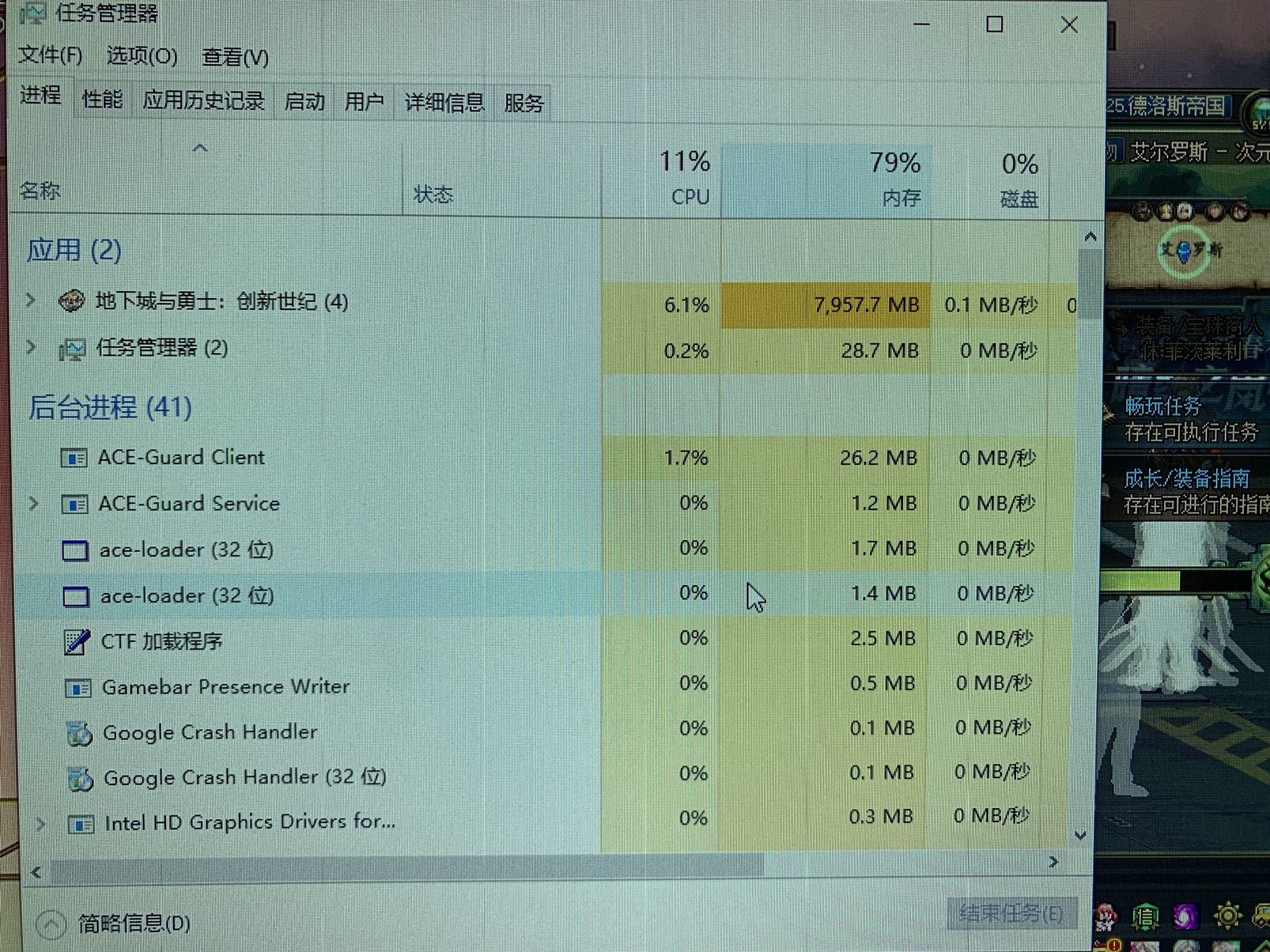Switch to the 用户 tab
Viewport: 1270px width, 952px height.
click(364, 102)
